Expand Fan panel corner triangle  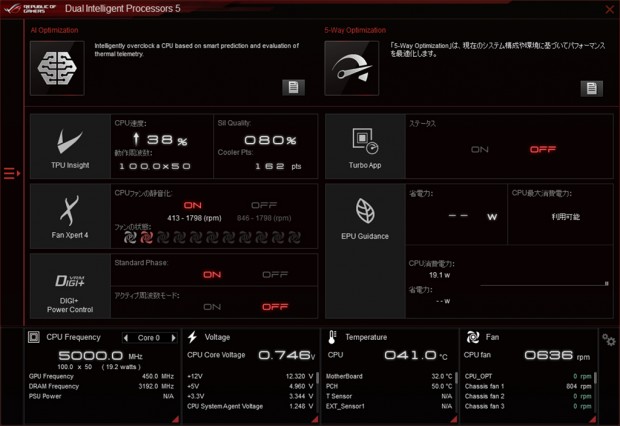(x=593, y=420)
